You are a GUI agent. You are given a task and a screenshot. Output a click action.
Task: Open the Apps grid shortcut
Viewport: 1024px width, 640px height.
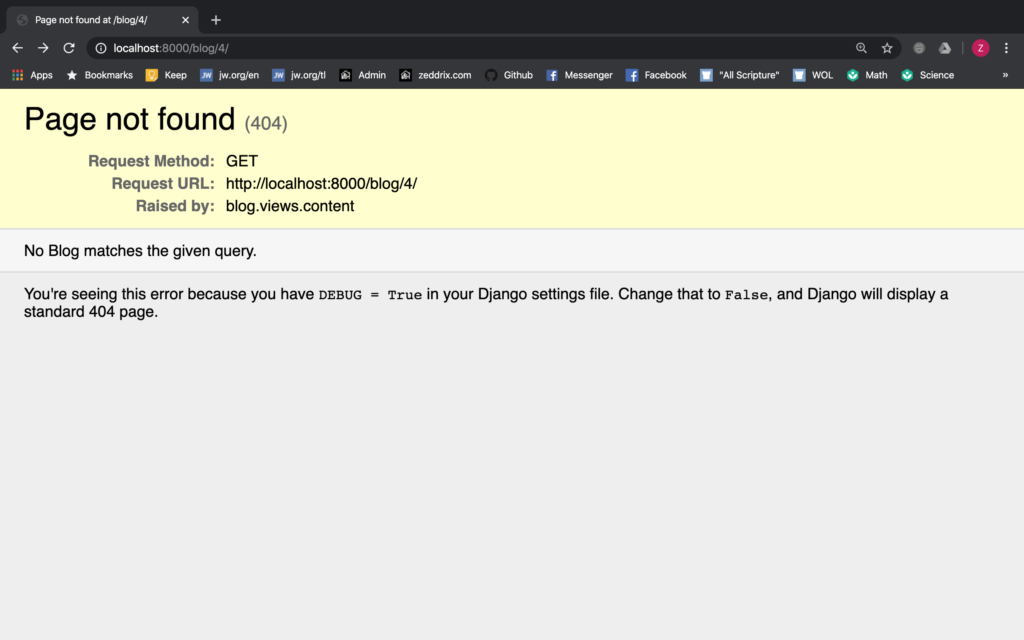tap(32, 75)
